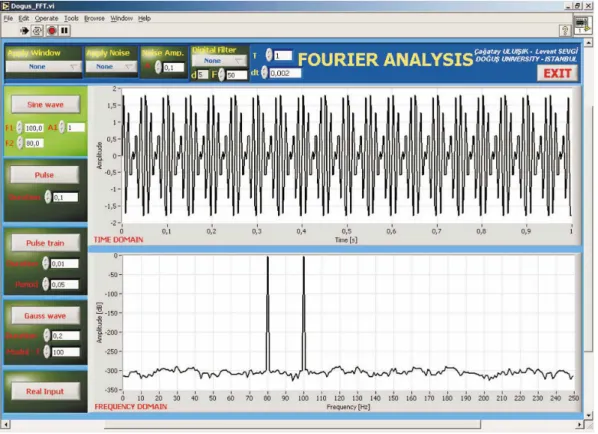Open the File menu

pos(8,18)
